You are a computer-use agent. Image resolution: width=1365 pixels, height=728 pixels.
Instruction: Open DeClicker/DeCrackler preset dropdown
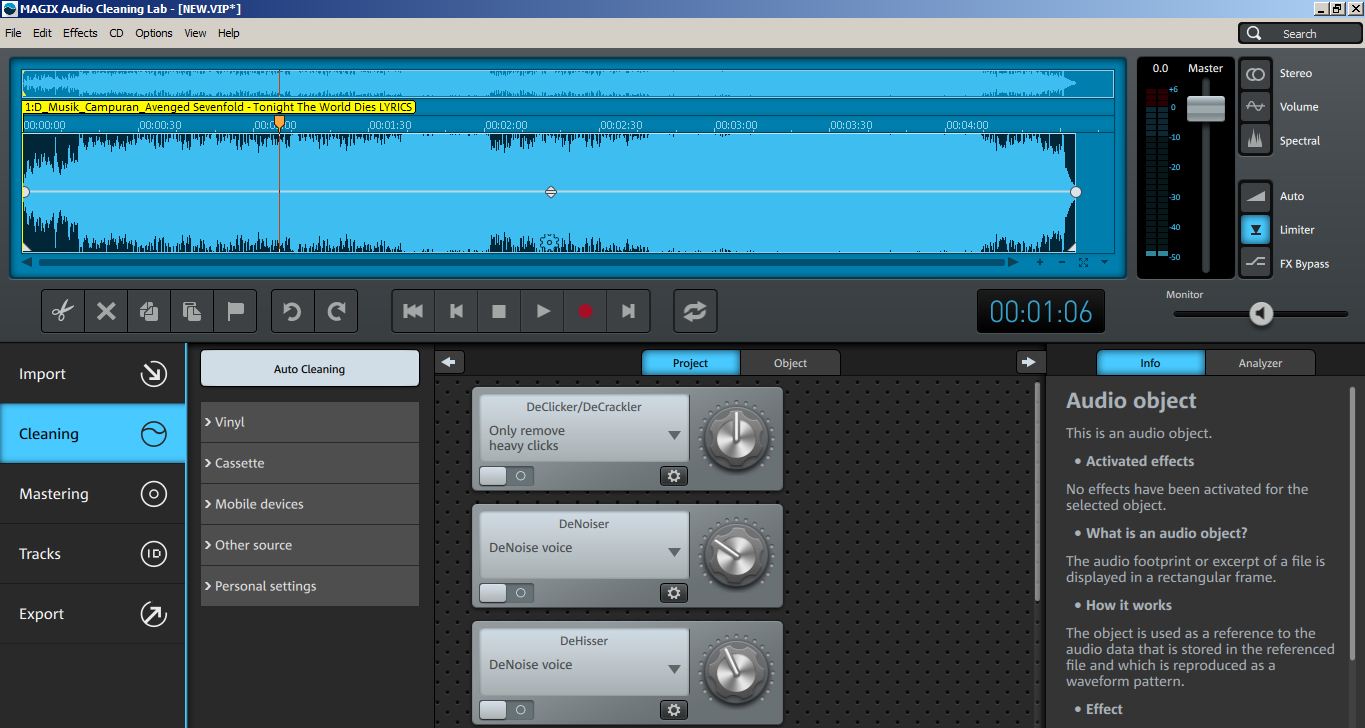674,436
